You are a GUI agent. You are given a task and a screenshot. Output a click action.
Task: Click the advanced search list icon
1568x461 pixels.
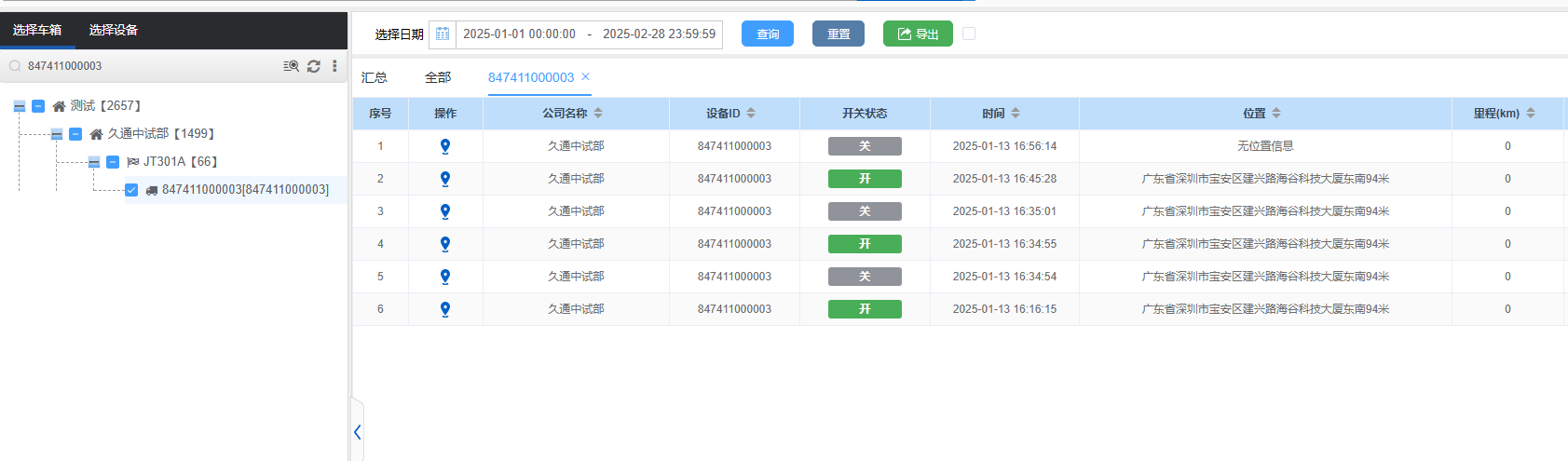(x=292, y=66)
